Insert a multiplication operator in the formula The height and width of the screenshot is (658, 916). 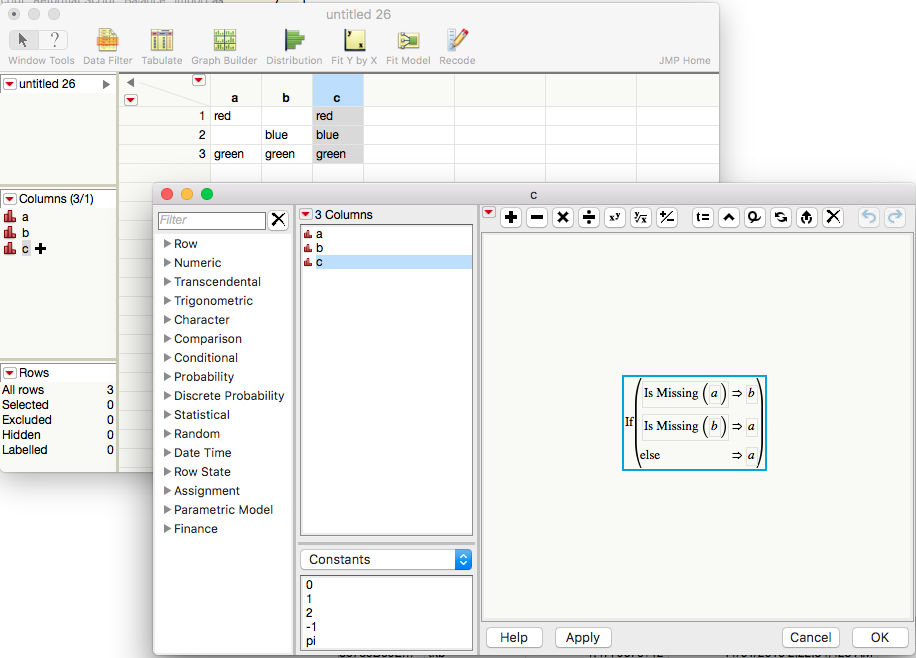[562, 217]
